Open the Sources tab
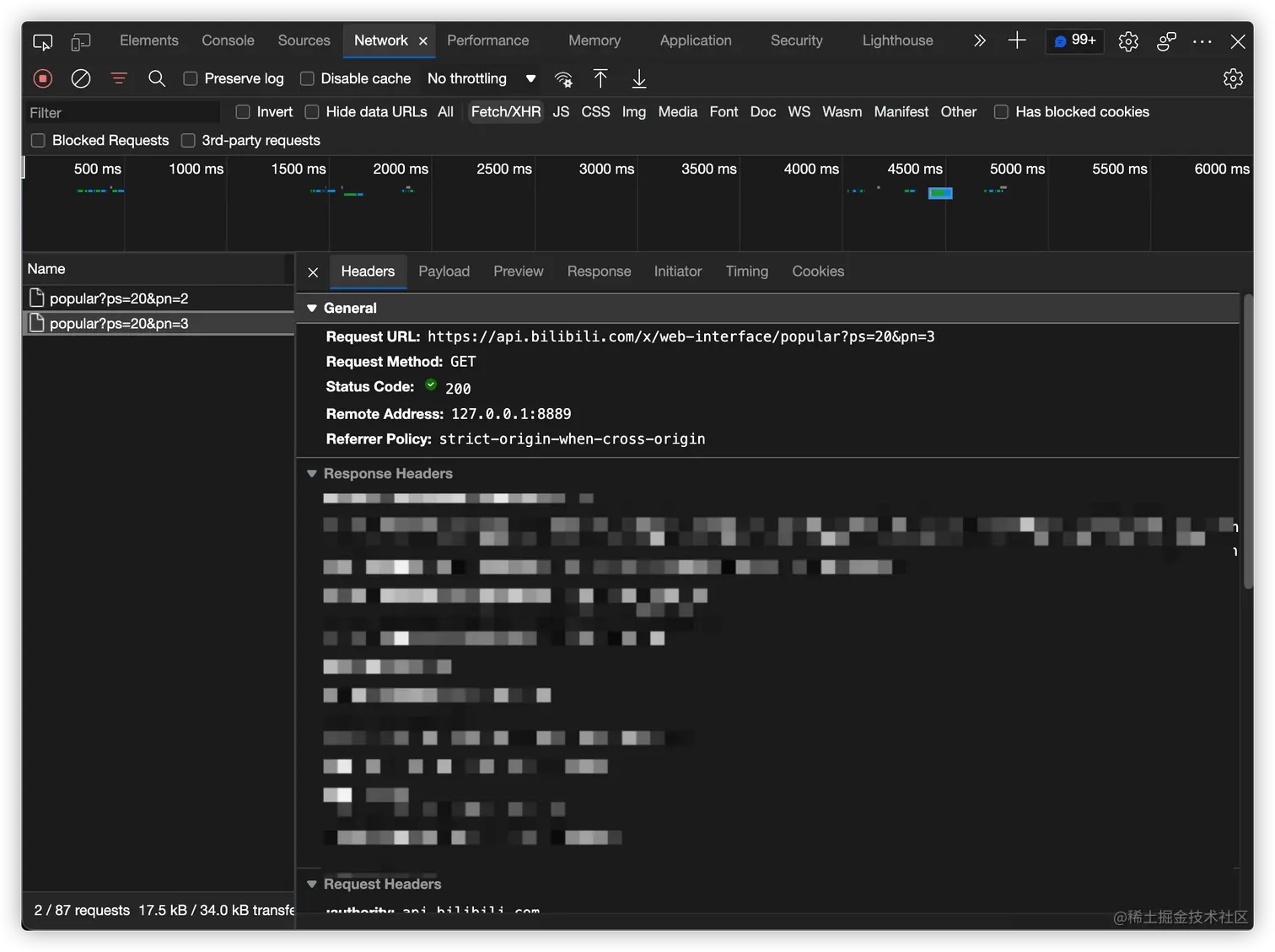 click(x=304, y=40)
